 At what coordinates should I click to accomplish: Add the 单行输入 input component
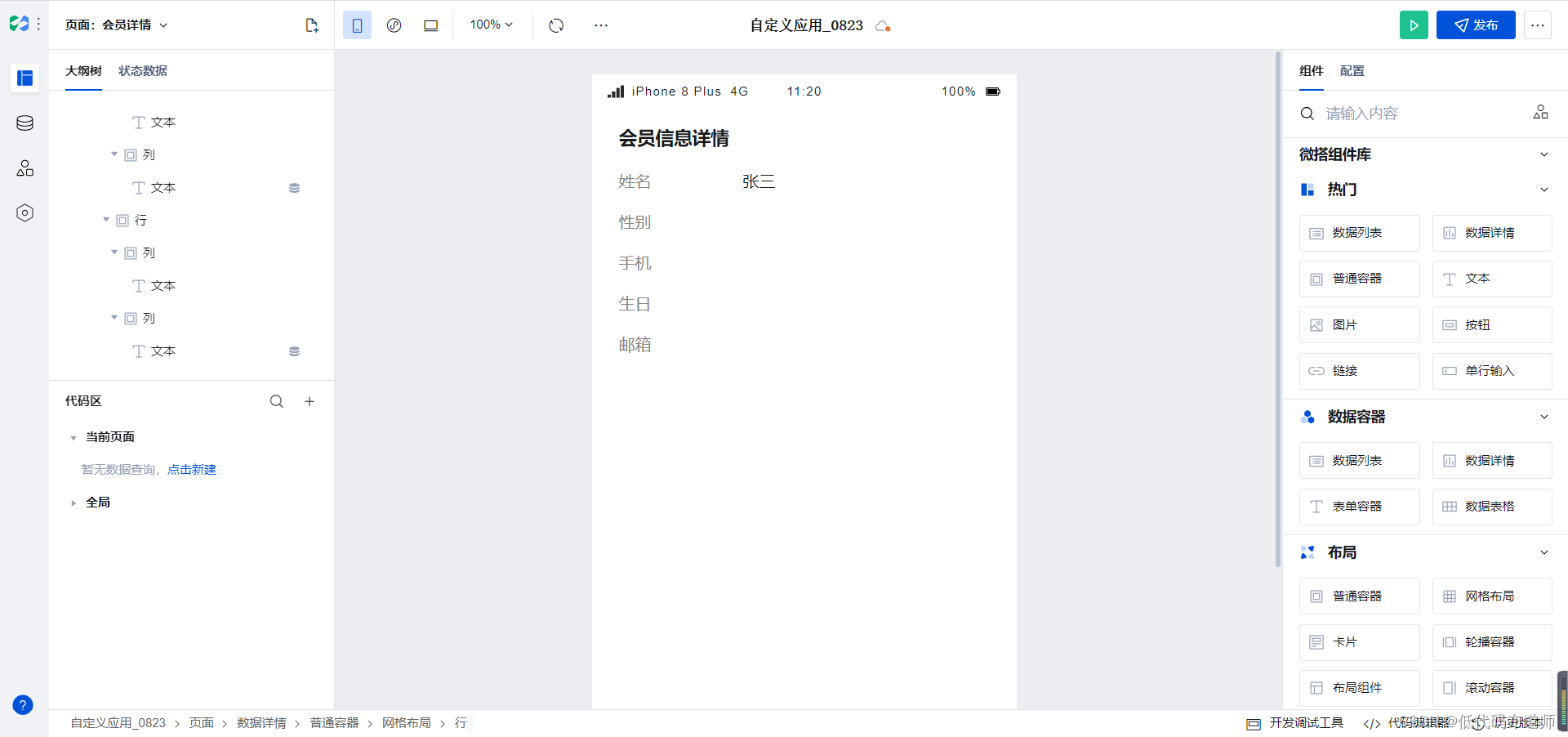pyautogui.click(x=1492, y=371)
